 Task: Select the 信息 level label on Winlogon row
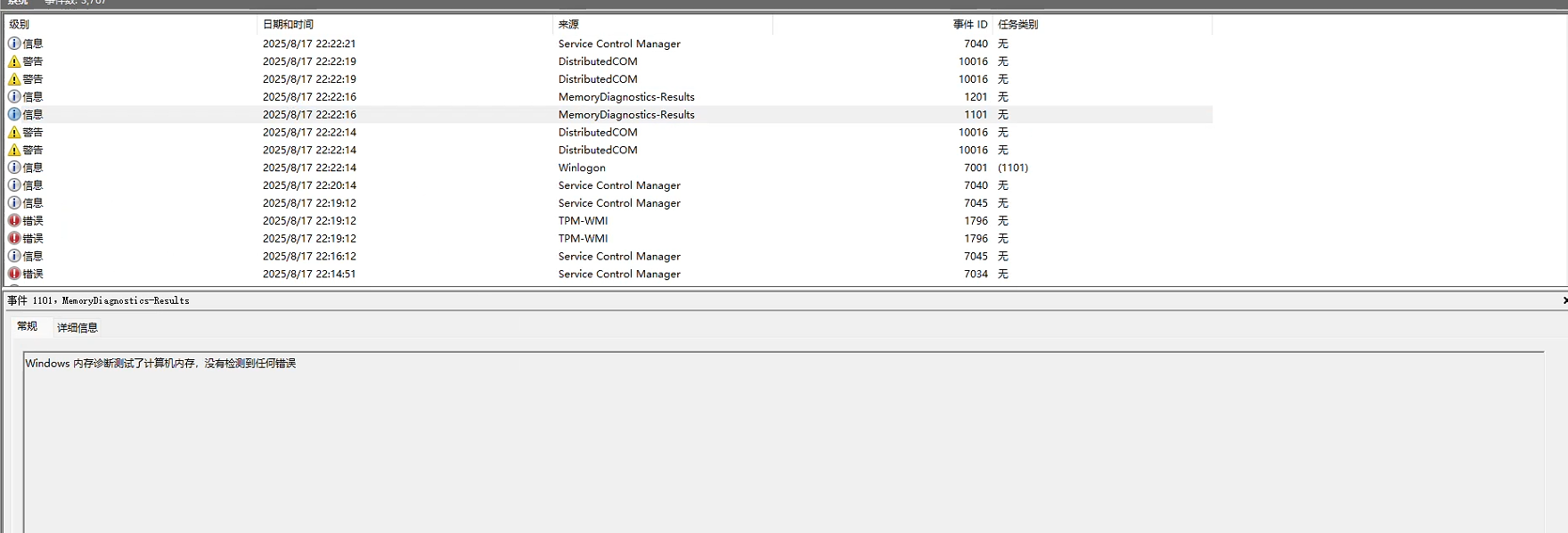coord(33,168)
